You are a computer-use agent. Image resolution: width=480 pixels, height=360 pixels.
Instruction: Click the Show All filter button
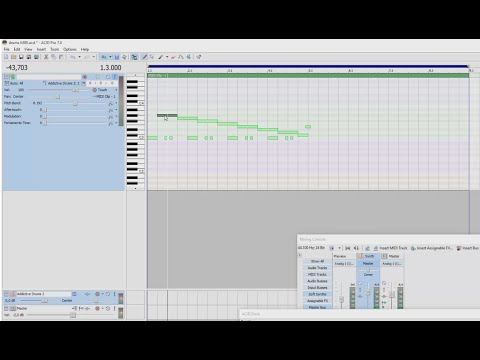317,261
